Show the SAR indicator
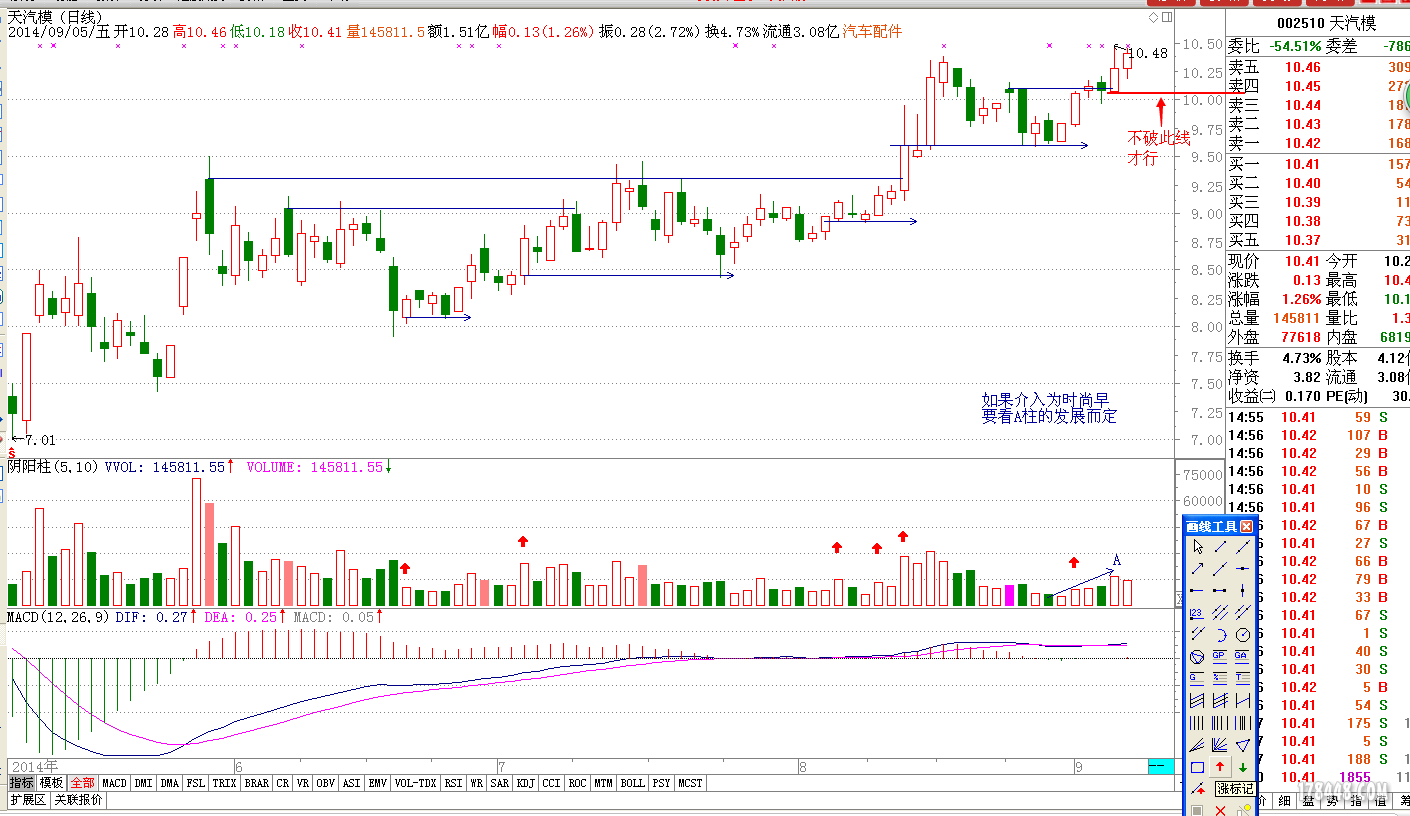This screenshot has width=1410, height=816. (500, 783)
